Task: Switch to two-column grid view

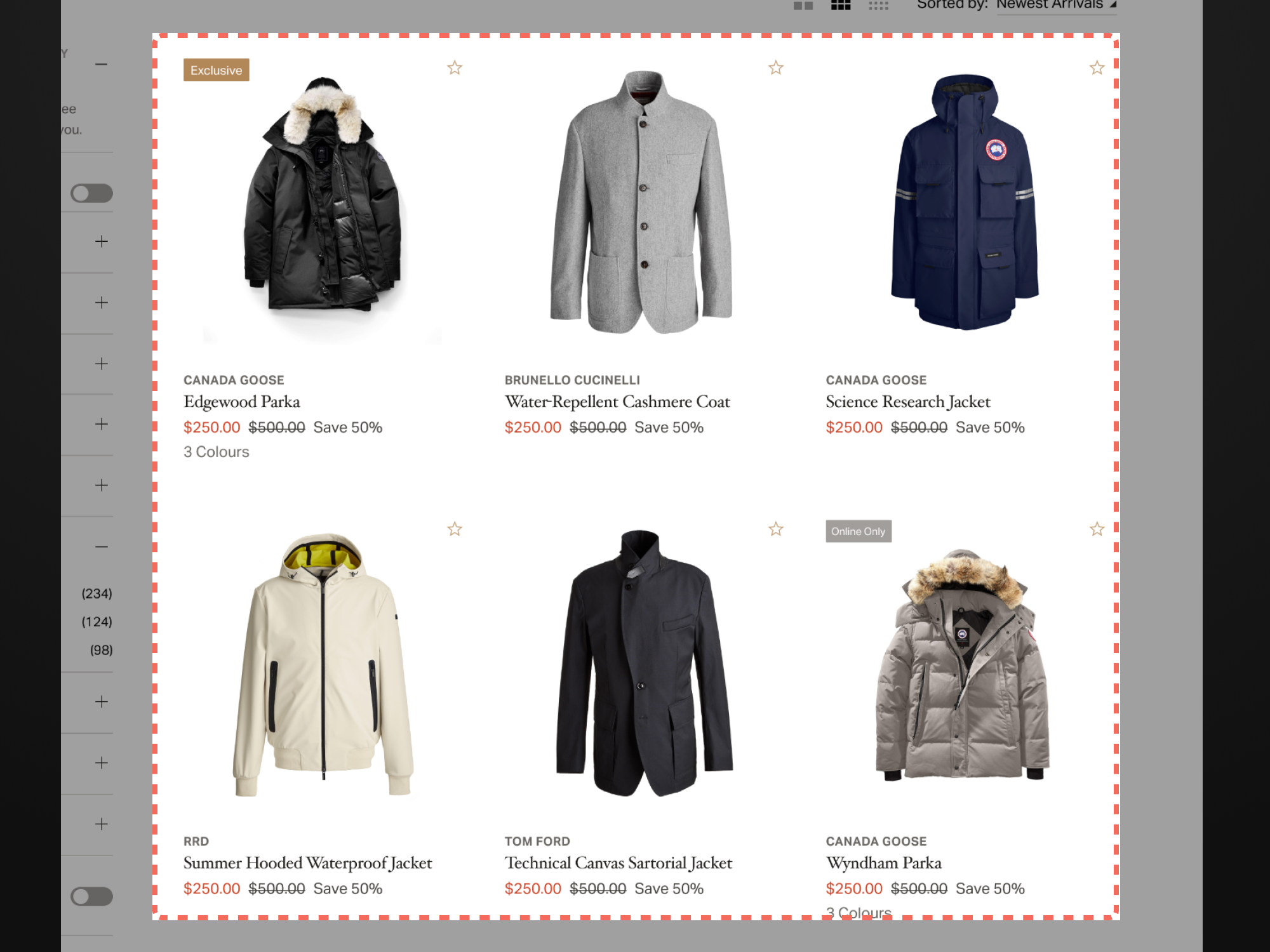Action: (x=803, y=5)
